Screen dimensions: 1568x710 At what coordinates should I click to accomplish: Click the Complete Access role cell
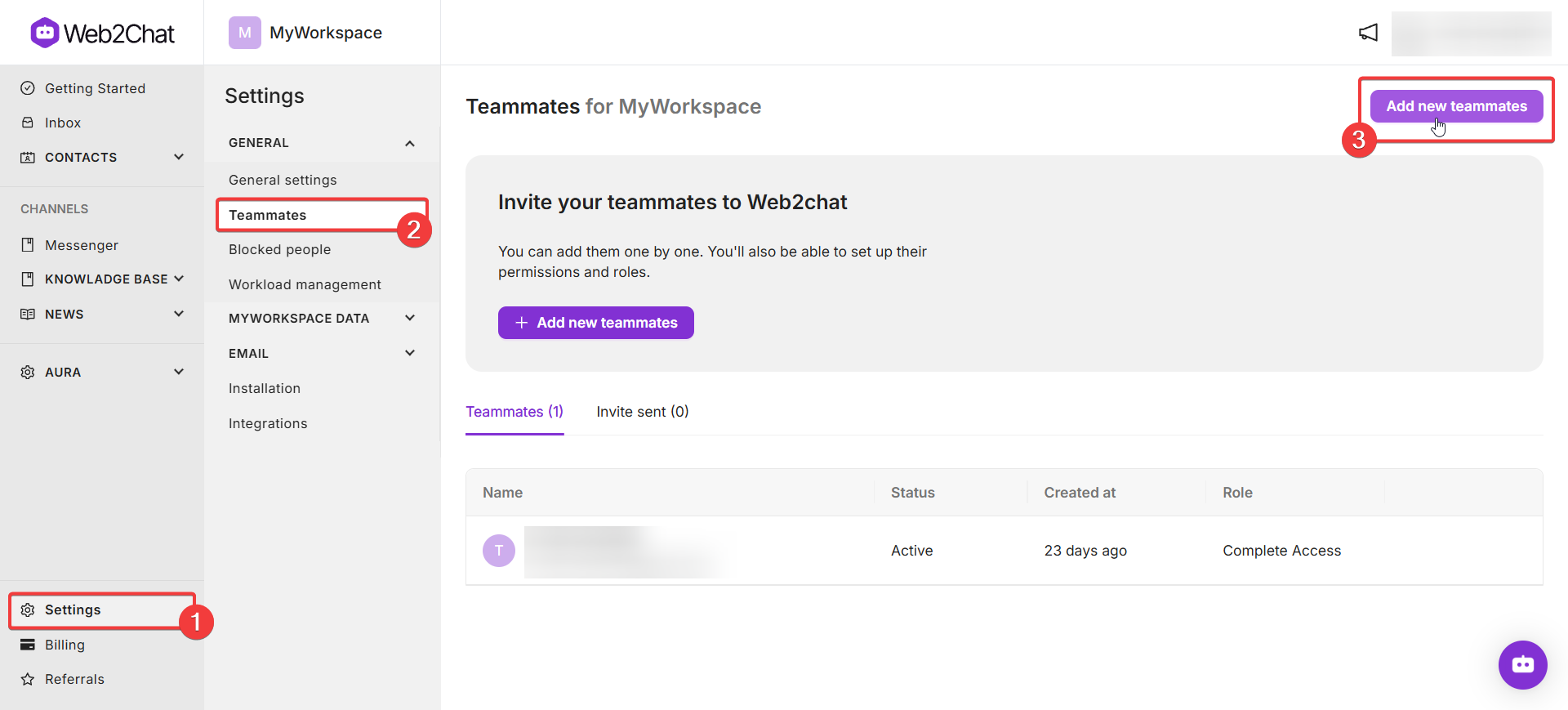[x=1281, y=551]
